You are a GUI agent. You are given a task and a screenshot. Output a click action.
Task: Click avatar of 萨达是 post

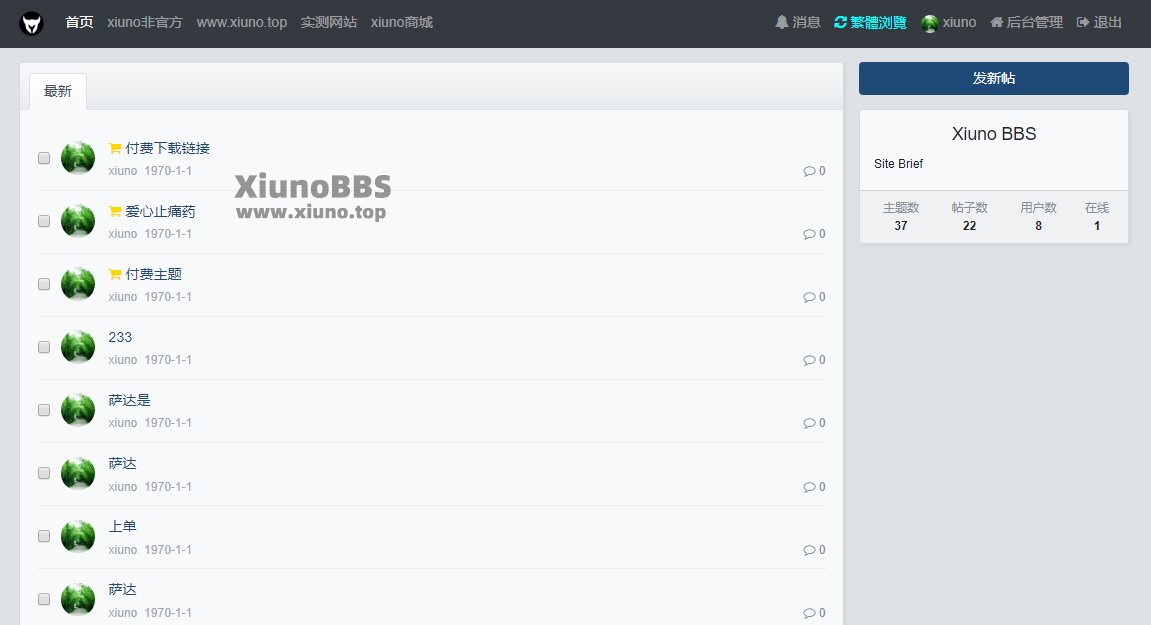click(x=78, y=411)
